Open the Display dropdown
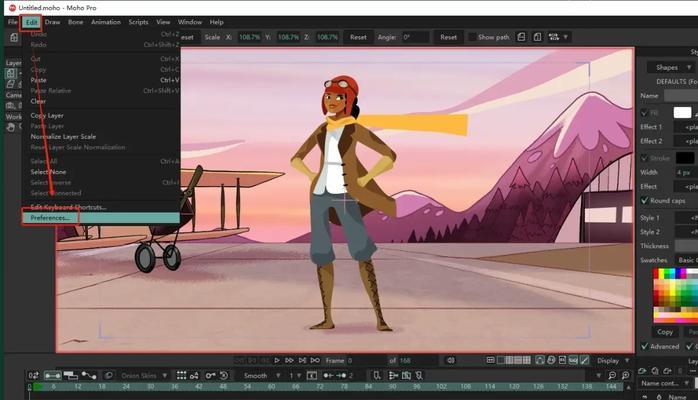The height and width of the screenshot is (400, 698). pyautogui.click(x=613, y=360)
